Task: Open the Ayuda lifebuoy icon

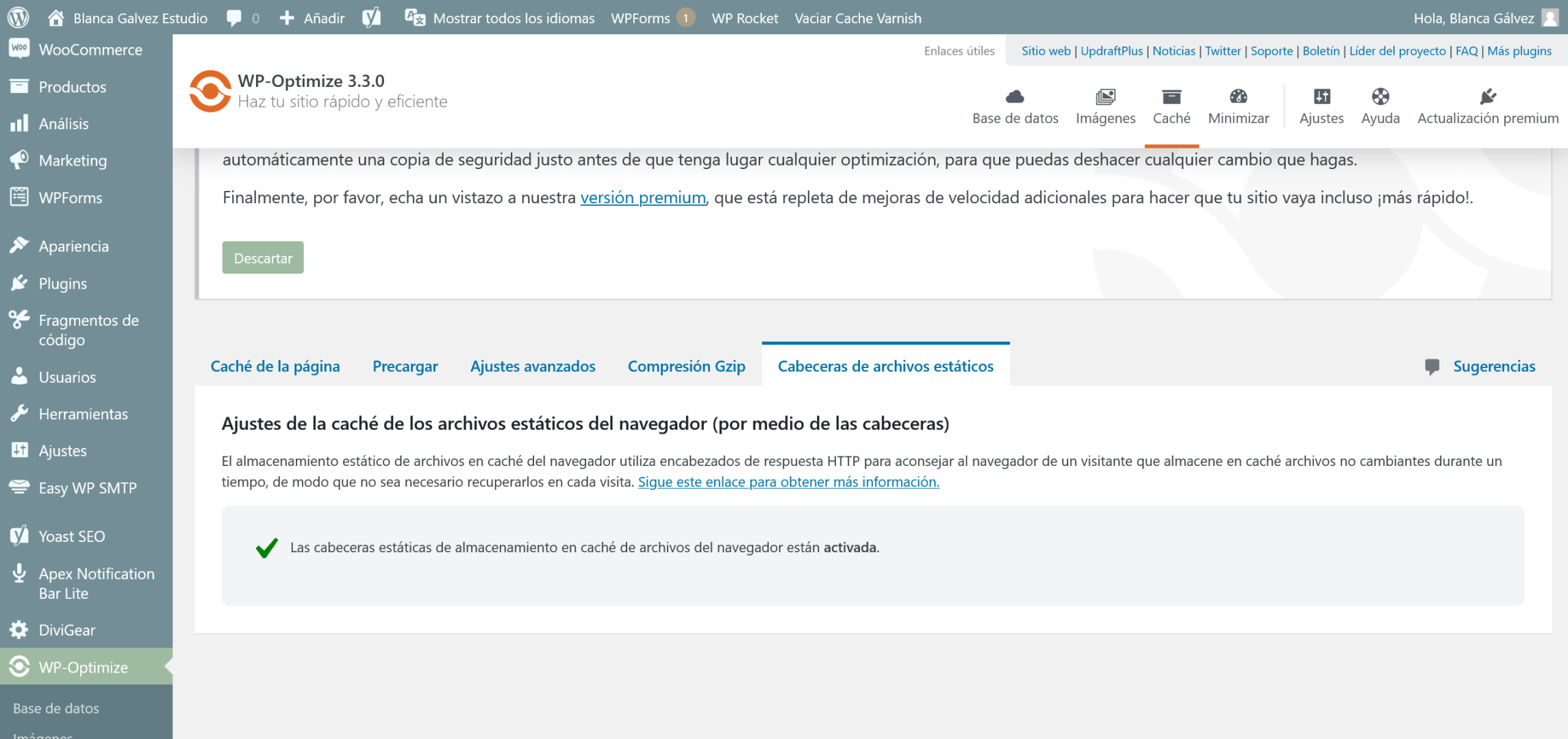Action: point(1380,96)
